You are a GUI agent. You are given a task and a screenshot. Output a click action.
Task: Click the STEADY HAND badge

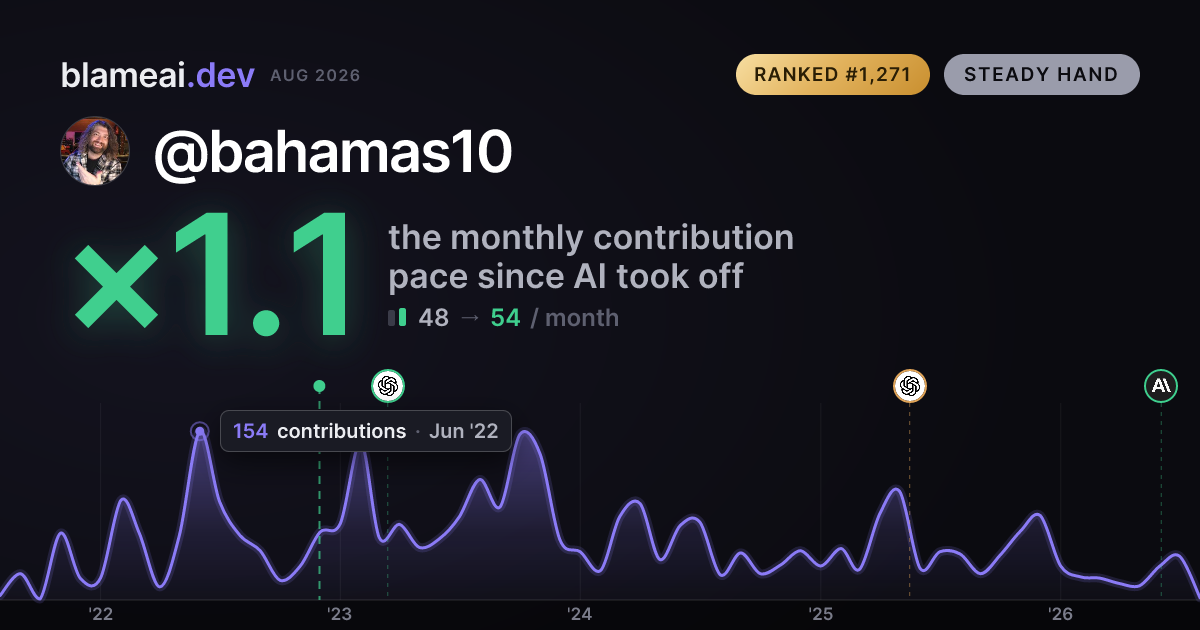click(x=1041, y=74)
